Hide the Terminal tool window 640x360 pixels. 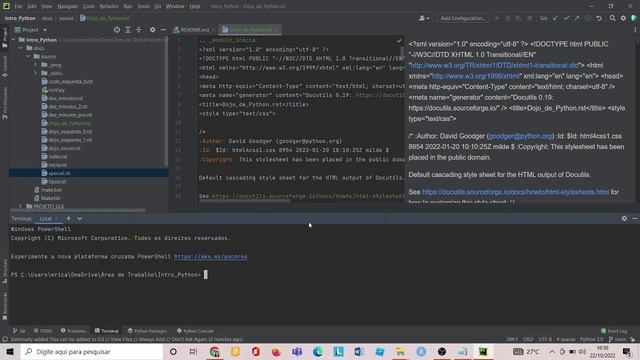635,218
